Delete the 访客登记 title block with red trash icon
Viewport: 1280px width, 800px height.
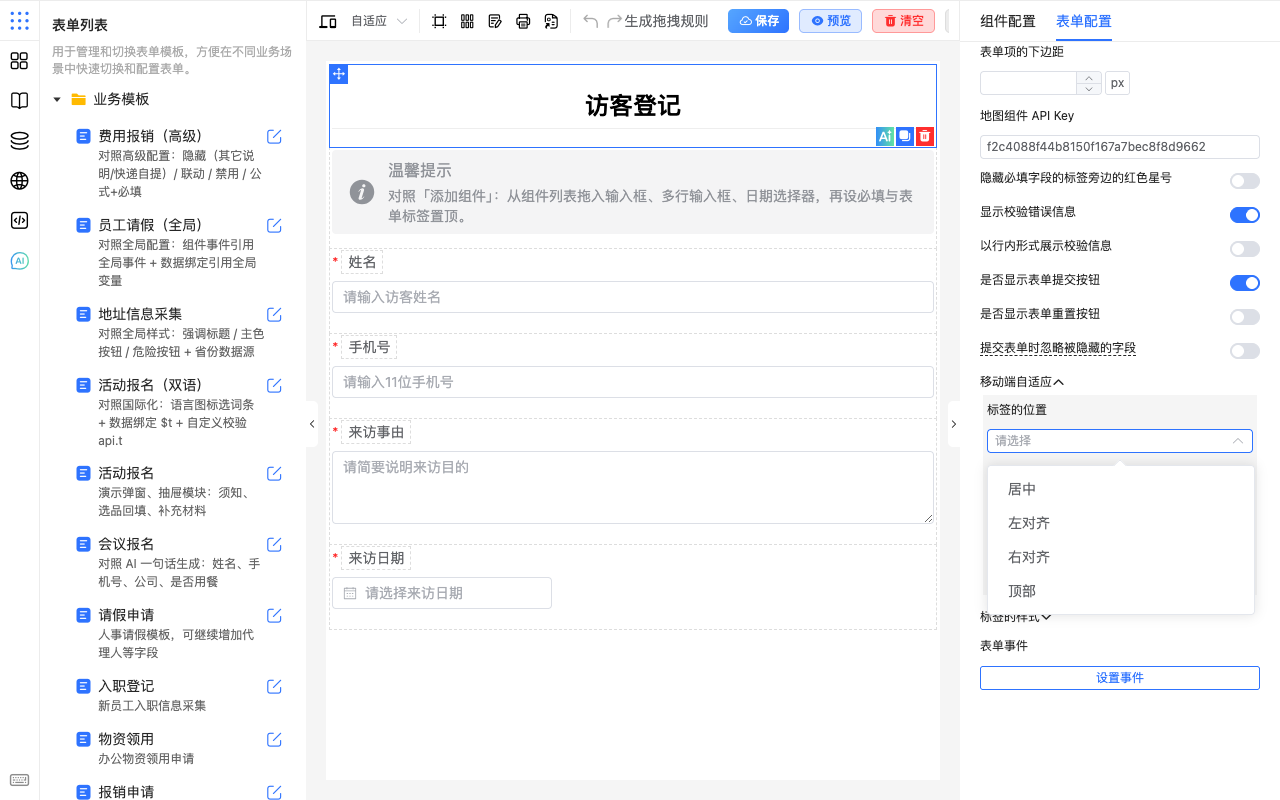(x=925, y=137)
